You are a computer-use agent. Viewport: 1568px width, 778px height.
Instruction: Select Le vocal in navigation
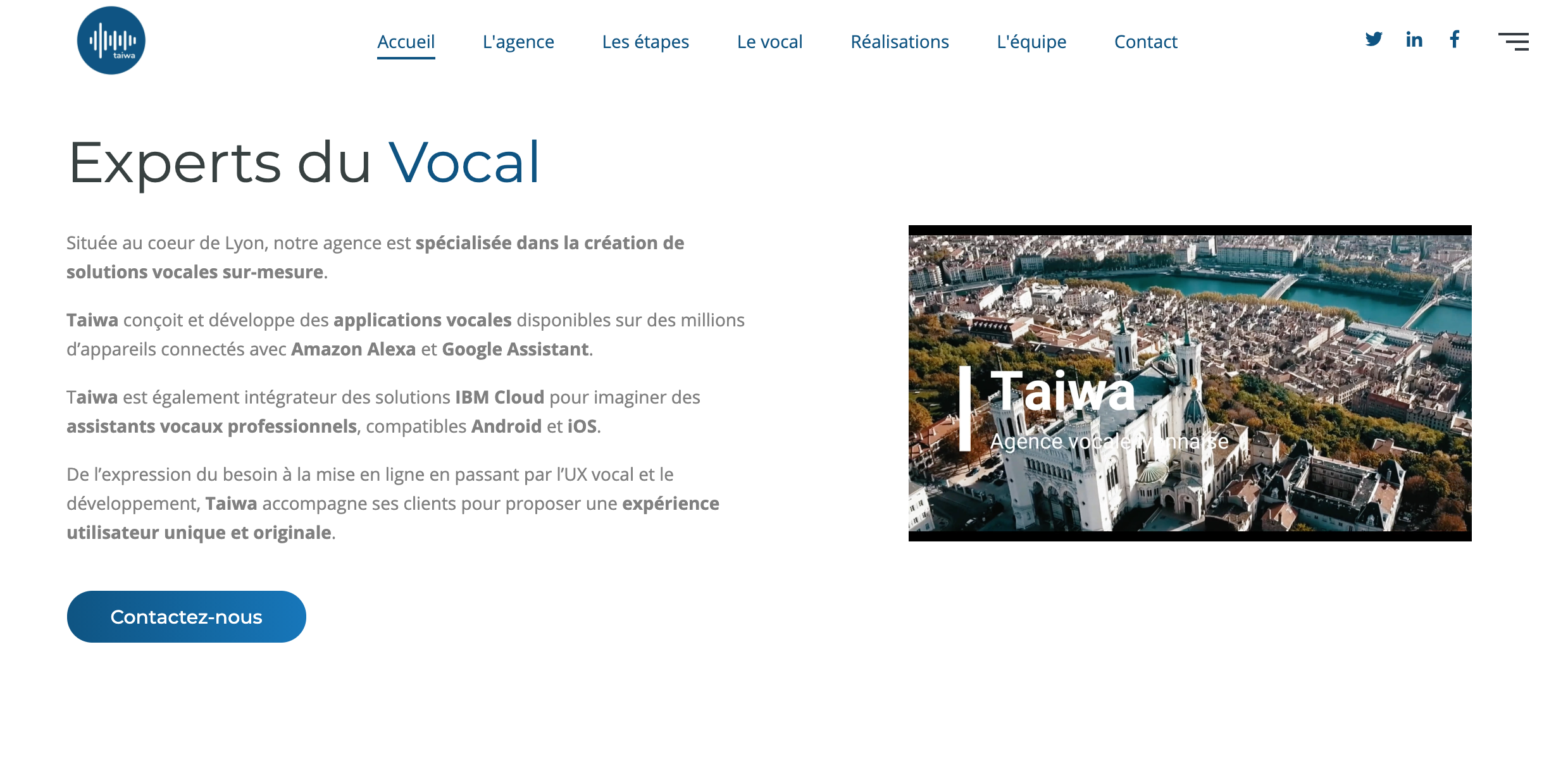pyautogui.click(x=769, y=42)
